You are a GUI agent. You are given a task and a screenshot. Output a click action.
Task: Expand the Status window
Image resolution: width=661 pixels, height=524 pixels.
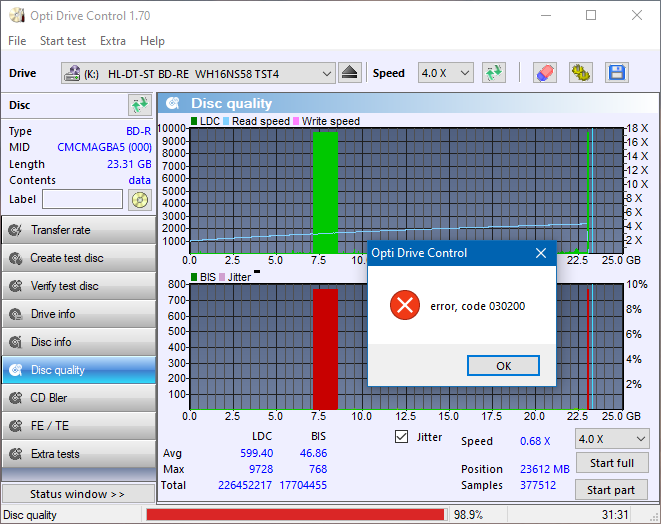pos(79,494)
